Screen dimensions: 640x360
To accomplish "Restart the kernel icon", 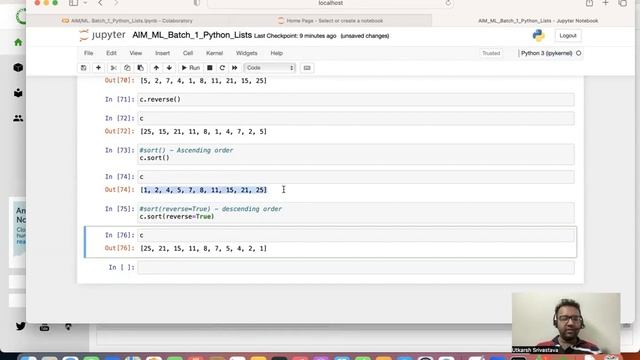I will 222,68.
